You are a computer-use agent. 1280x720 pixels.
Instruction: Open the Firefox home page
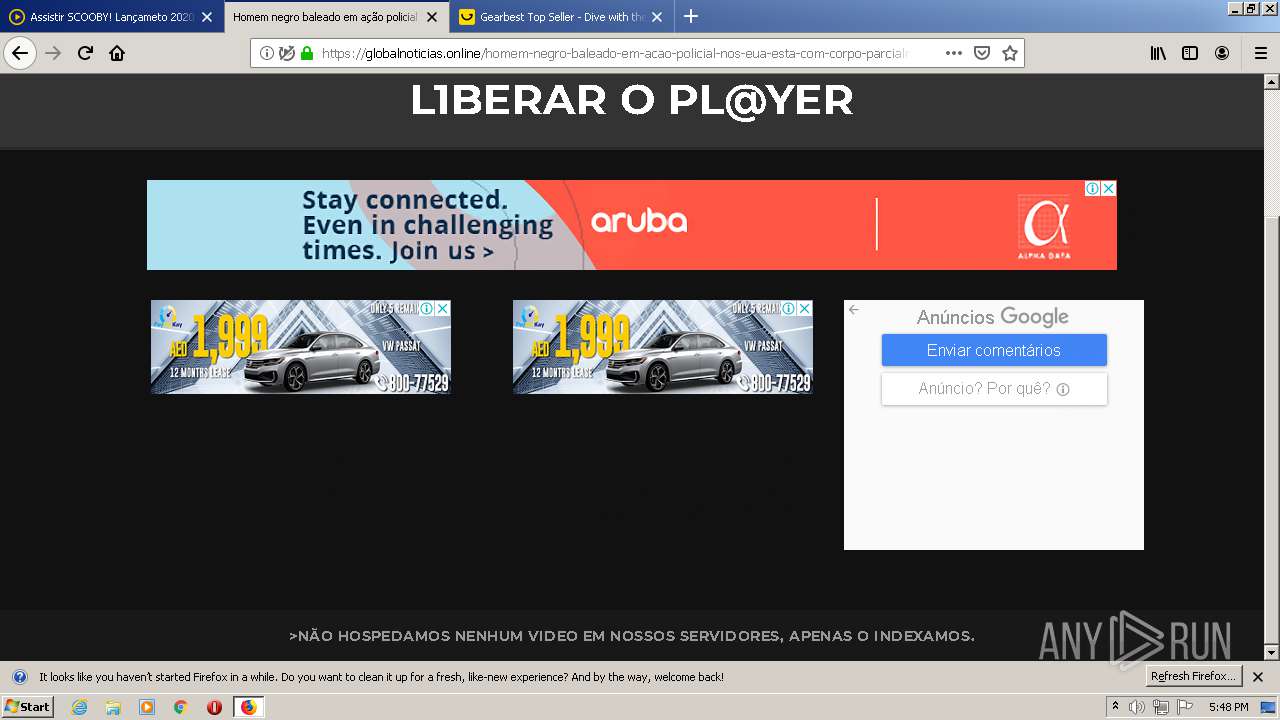[x=117, y=53]
